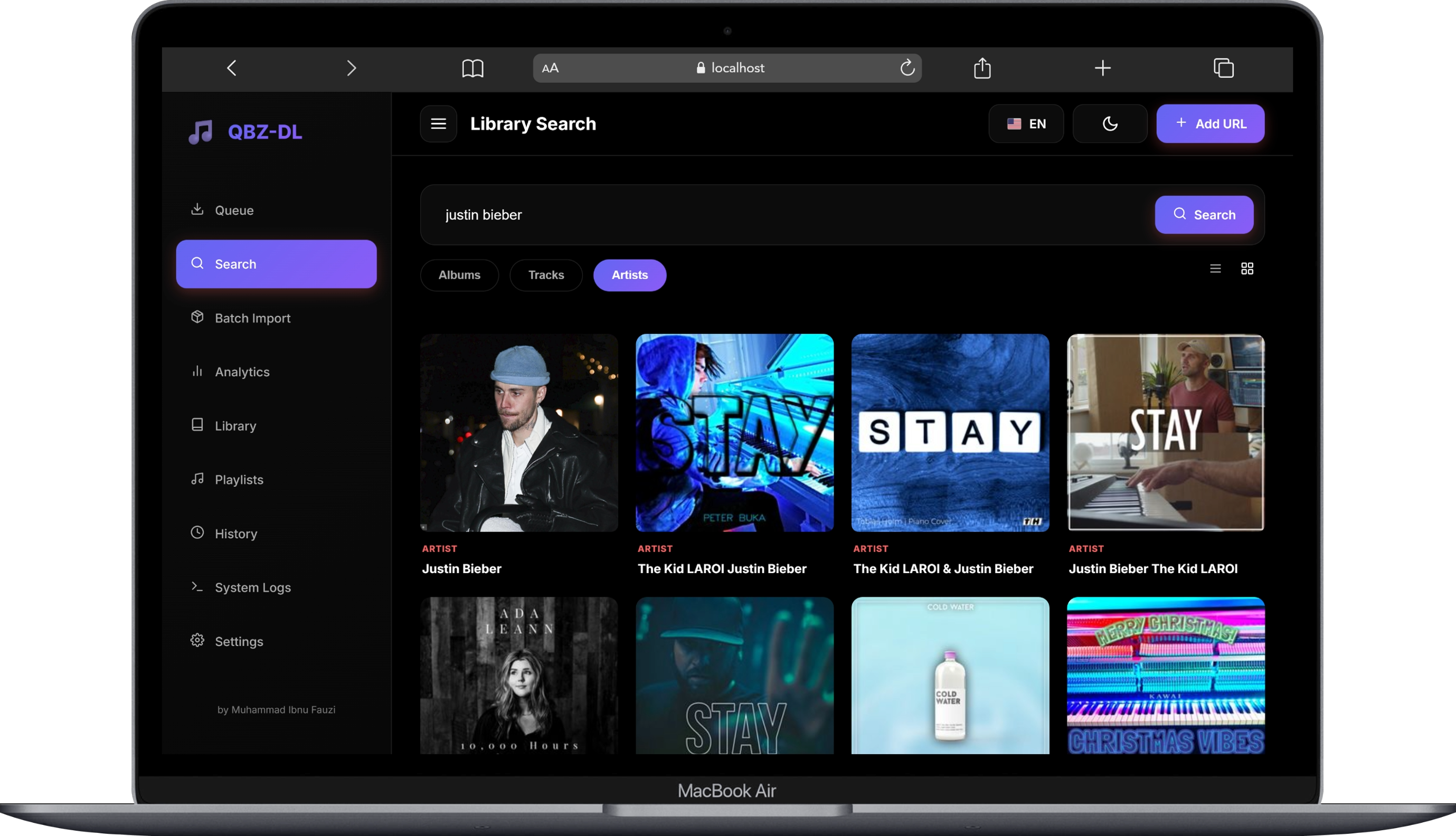Screen dimensions: 1456x836
Task: Click the by Muhammad Ibnu Fauzi credit
Action: (x=276, y=710)
